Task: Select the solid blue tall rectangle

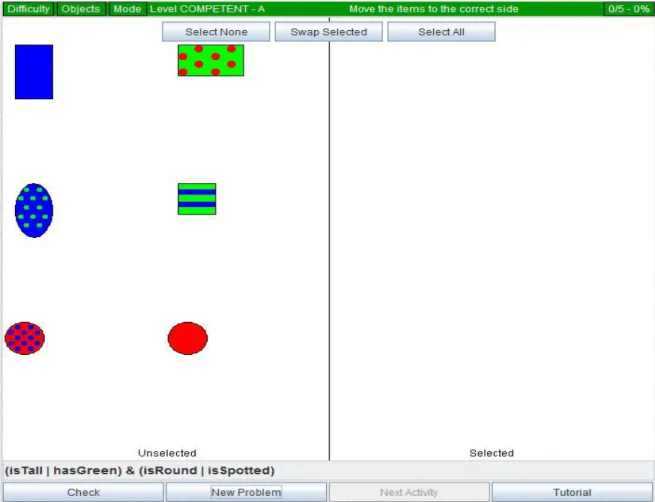Action: pos(34,72)
